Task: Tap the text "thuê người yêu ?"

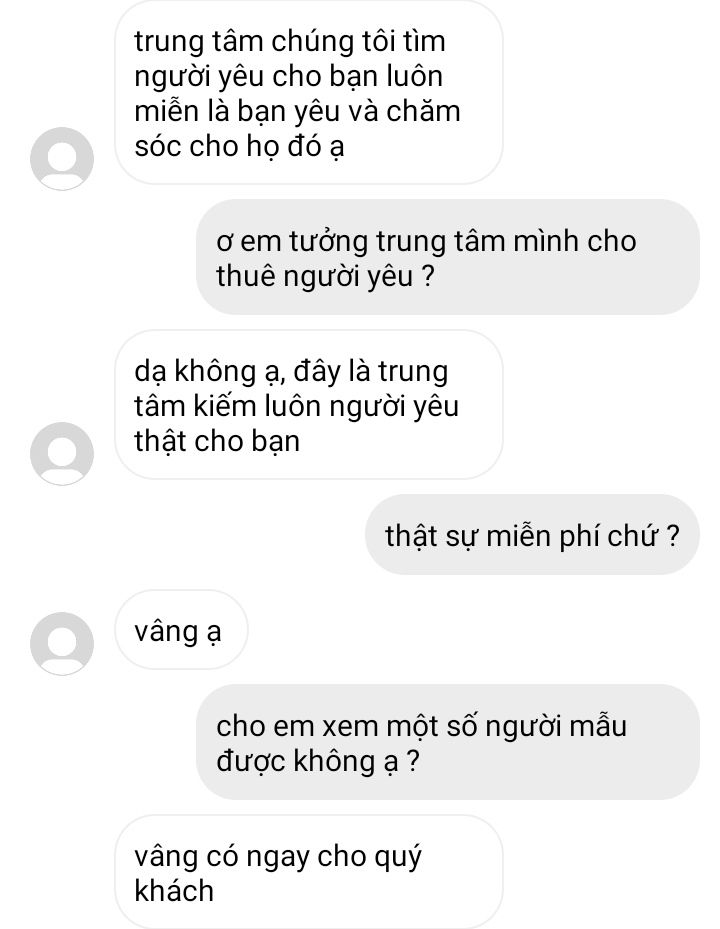Action: pyautogui.click(x=325, y=277)
